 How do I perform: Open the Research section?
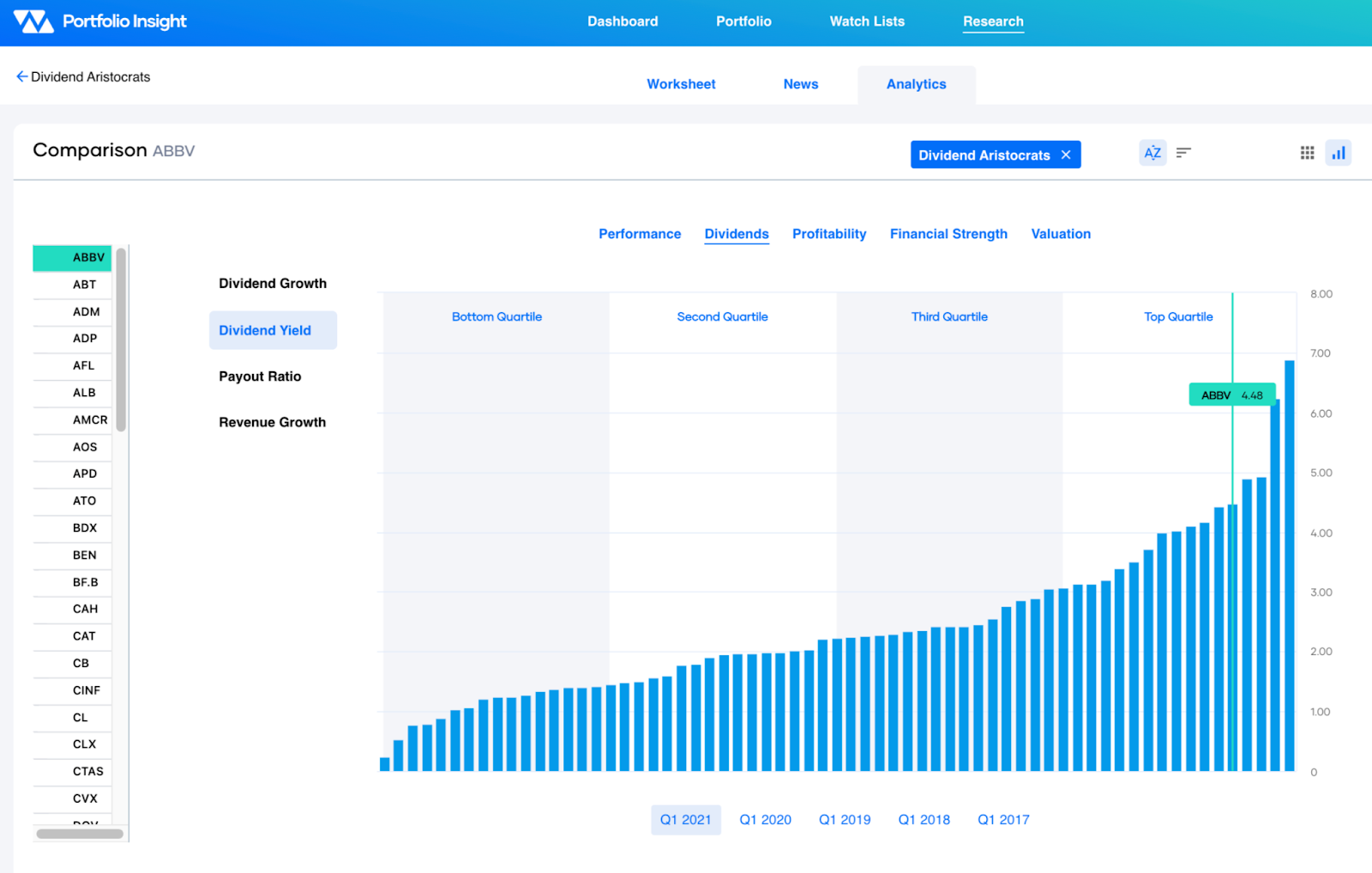tap(993, 21)
